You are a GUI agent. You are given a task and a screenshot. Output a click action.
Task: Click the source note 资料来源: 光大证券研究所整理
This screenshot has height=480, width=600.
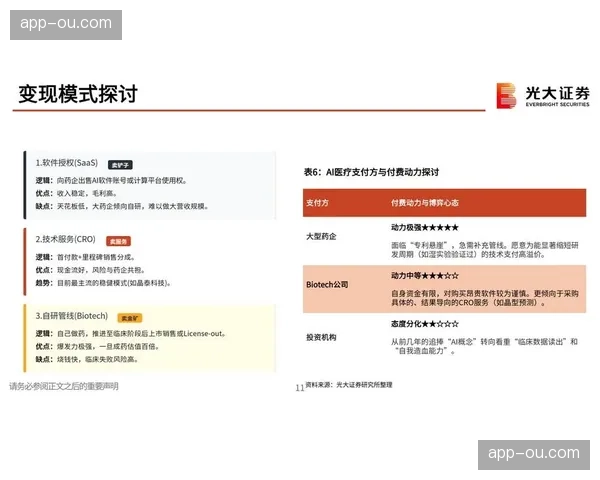click(x=349, y=385)
